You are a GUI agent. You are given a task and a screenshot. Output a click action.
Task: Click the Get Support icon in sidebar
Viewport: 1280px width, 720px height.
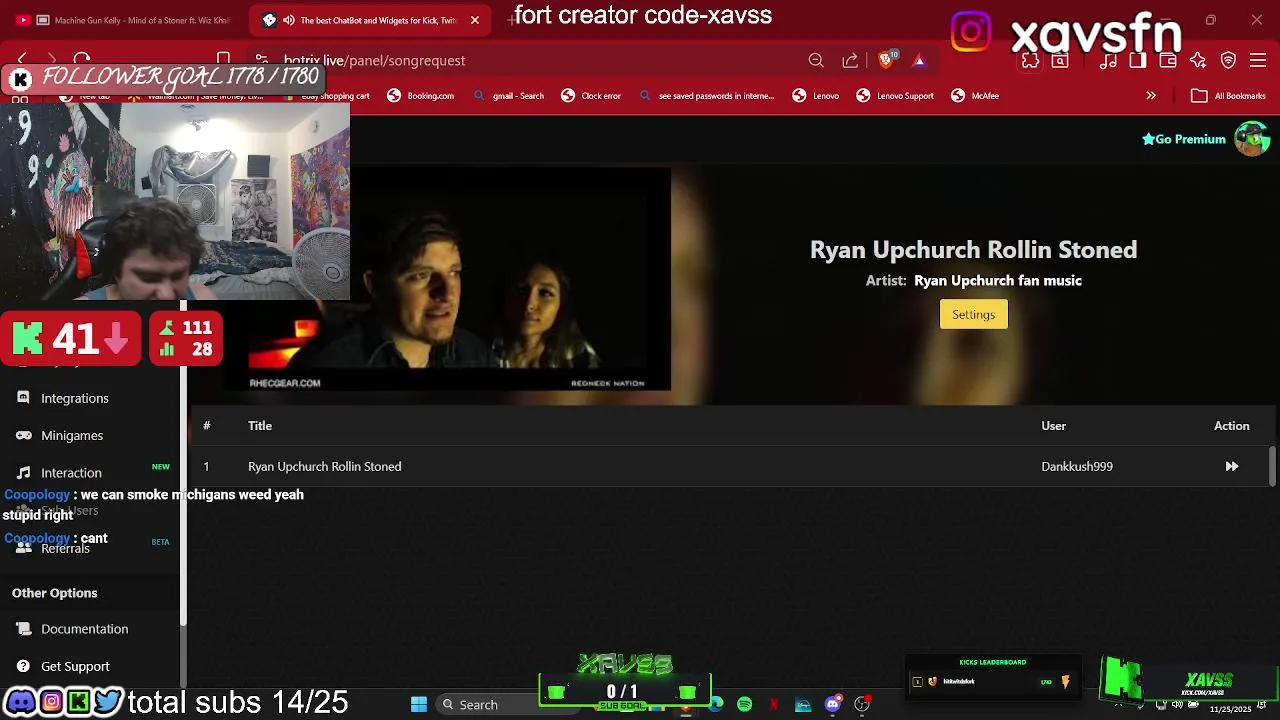23,666
